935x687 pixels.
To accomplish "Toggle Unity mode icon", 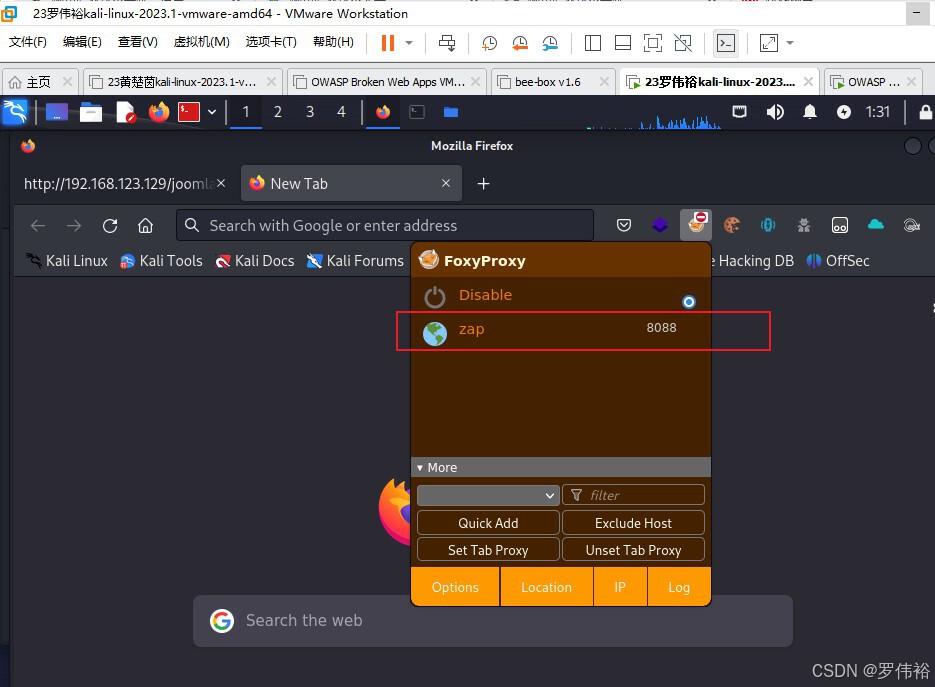I will point(683,43).
